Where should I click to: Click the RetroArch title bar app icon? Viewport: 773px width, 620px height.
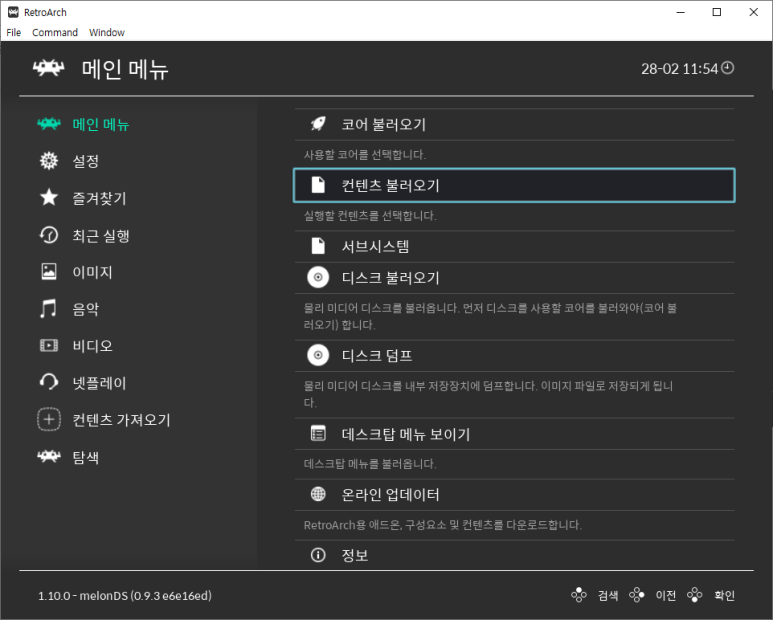point(13,12)
